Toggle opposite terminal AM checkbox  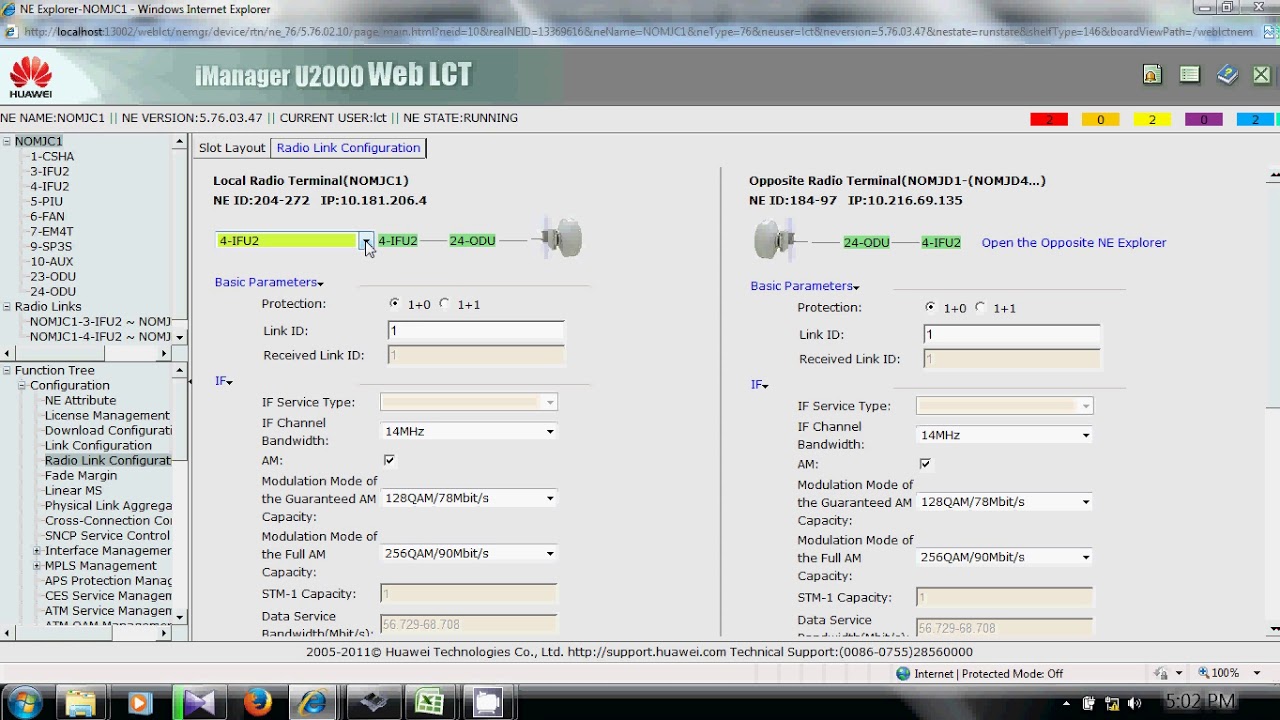click(925, 464)
